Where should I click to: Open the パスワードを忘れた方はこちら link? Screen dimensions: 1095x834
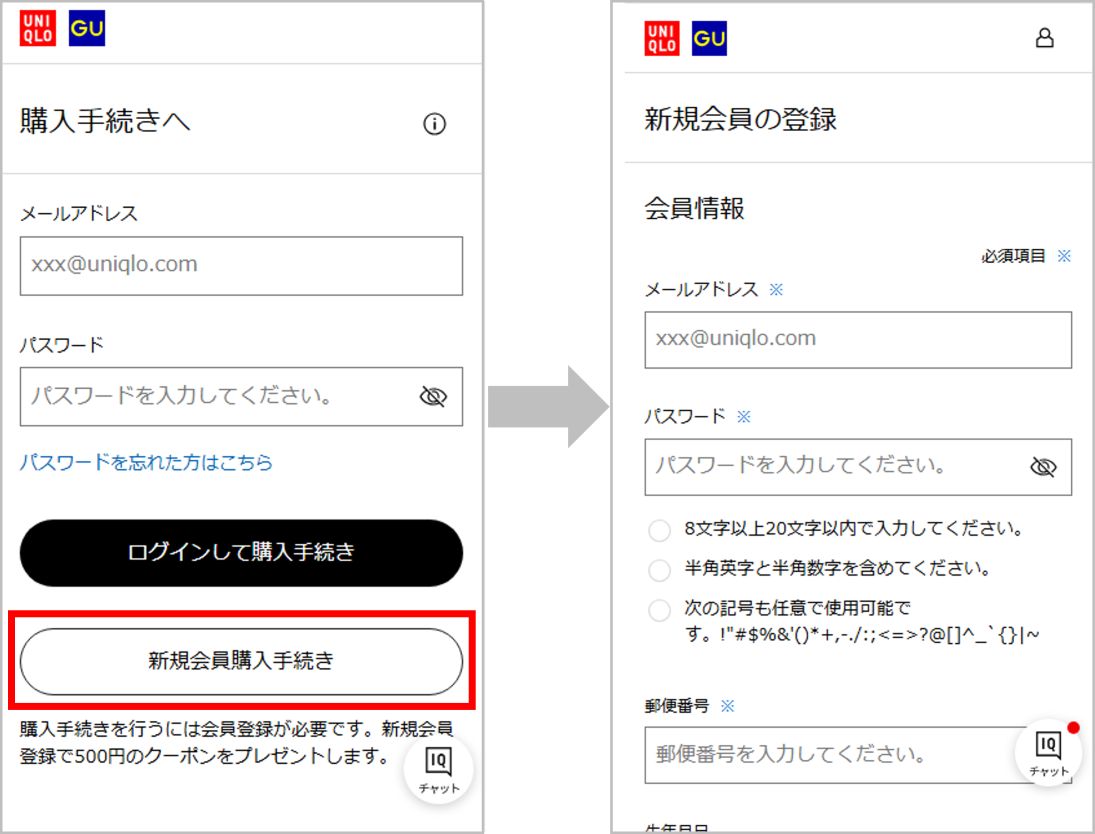click(x=146, y=462)
